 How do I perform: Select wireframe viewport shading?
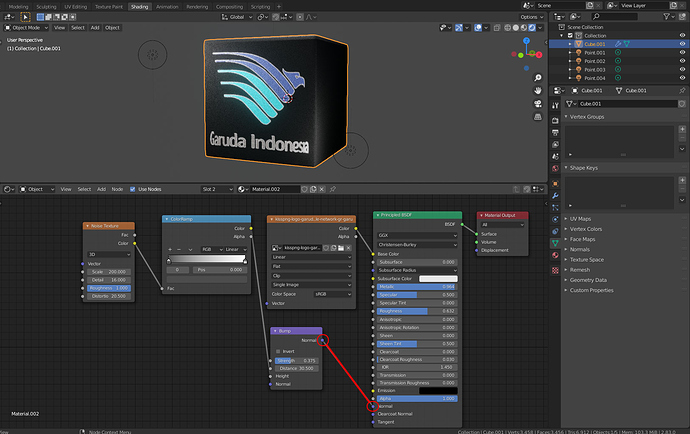point(507,28)
